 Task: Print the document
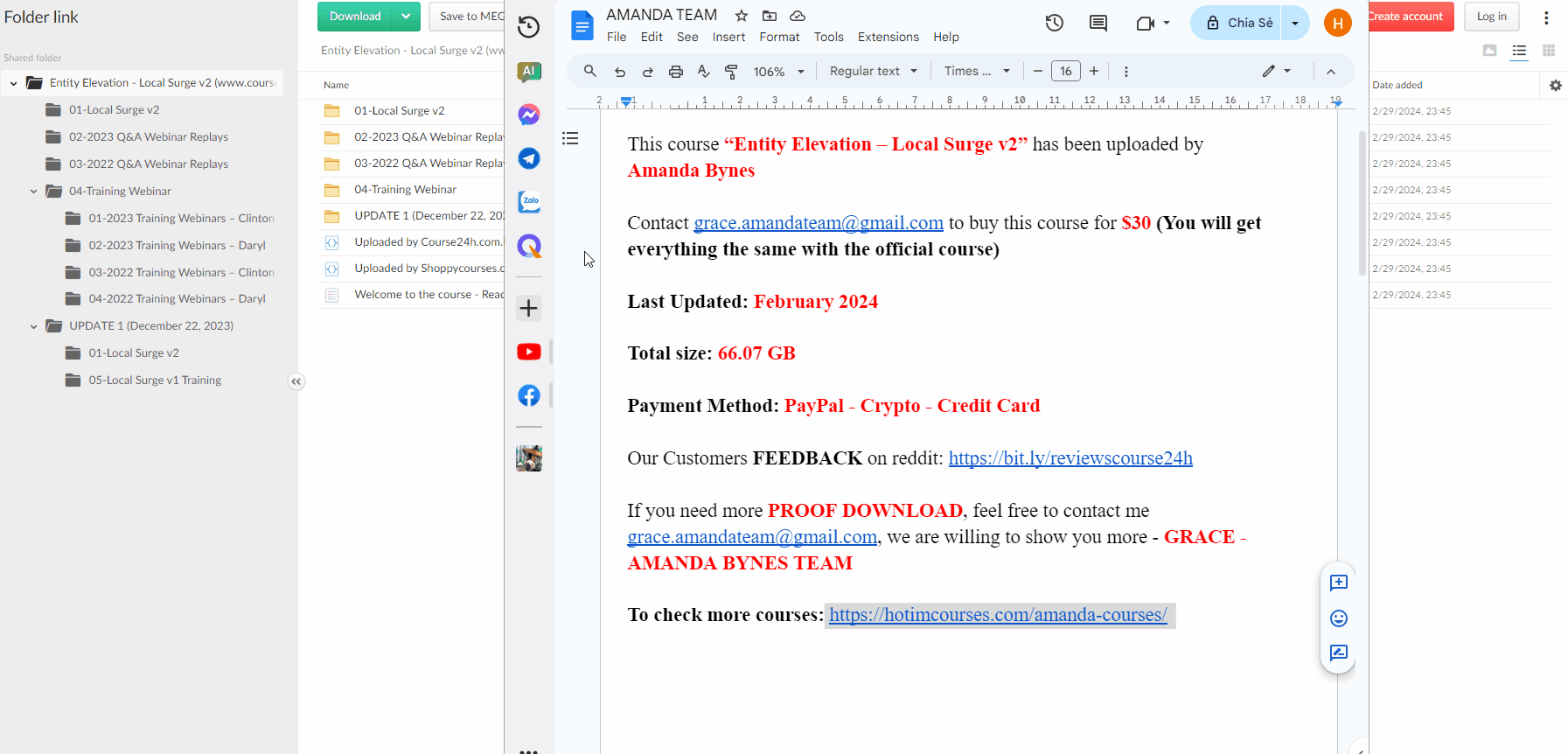pos(676,72)
